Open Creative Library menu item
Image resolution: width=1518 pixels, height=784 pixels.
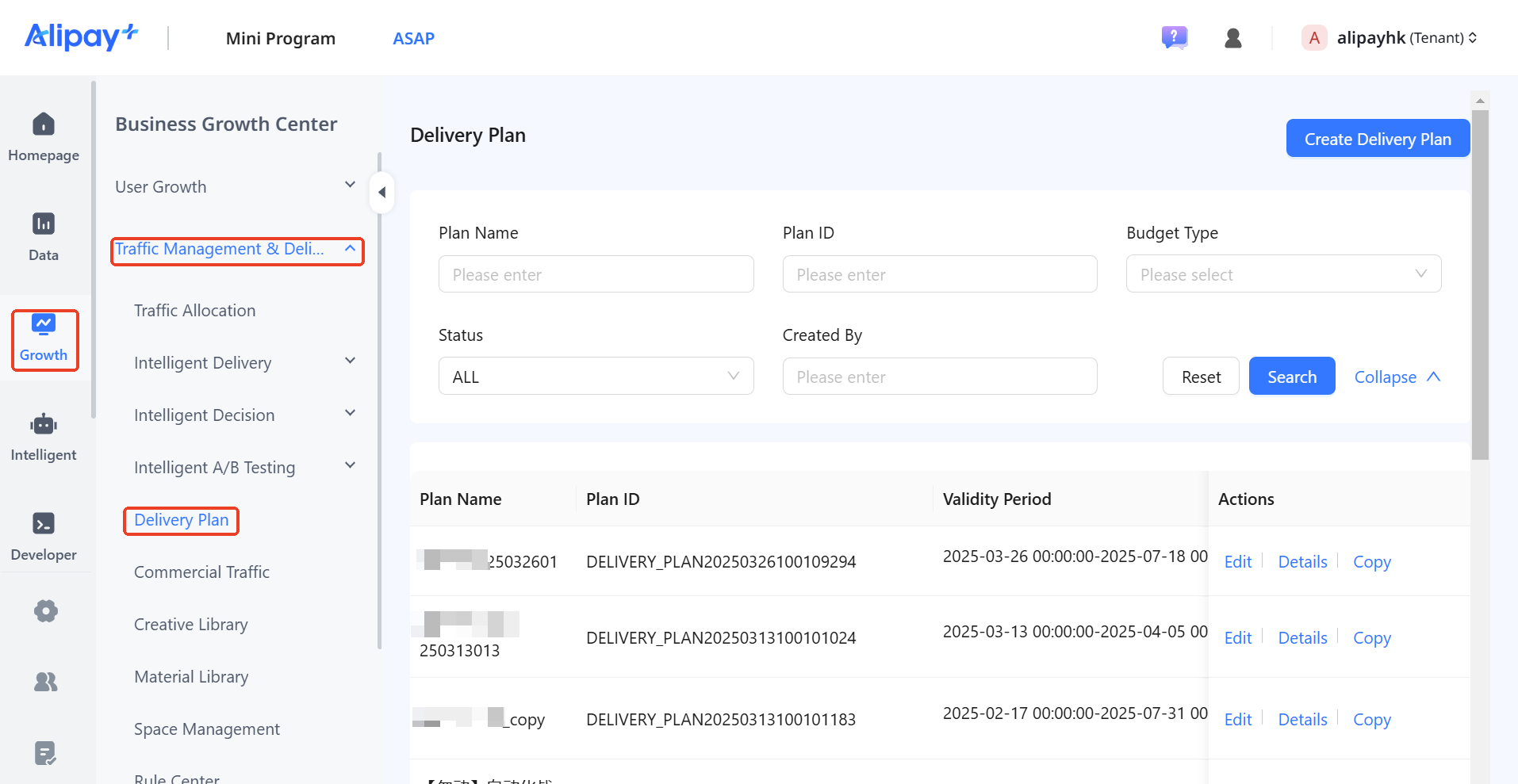tap(191, 624)
